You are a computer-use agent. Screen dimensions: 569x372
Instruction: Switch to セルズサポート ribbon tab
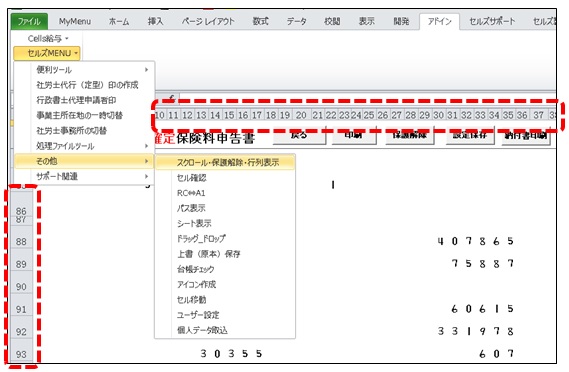click(x=492, y=21)
